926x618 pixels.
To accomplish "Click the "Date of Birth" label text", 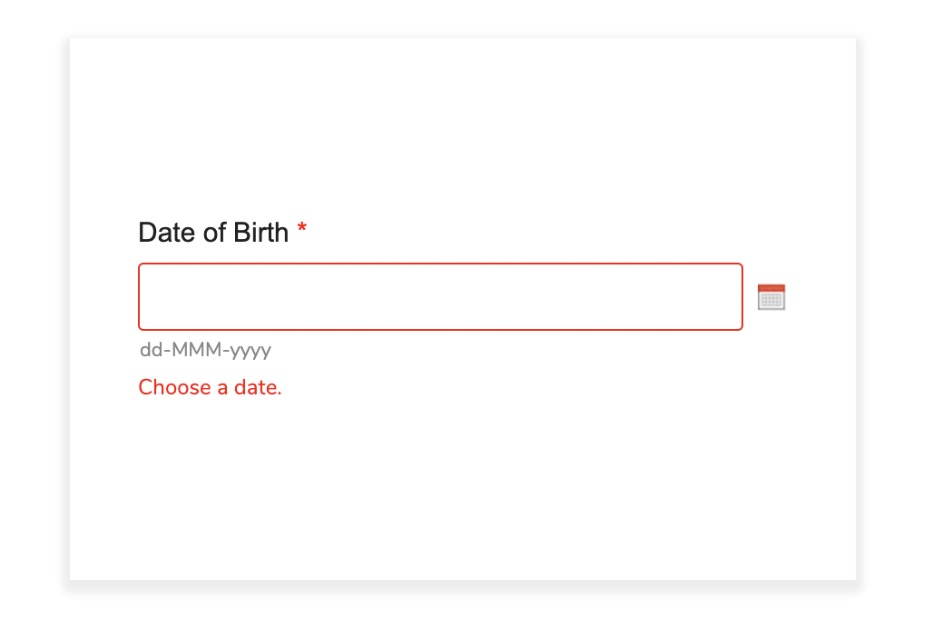I will 213,233.
